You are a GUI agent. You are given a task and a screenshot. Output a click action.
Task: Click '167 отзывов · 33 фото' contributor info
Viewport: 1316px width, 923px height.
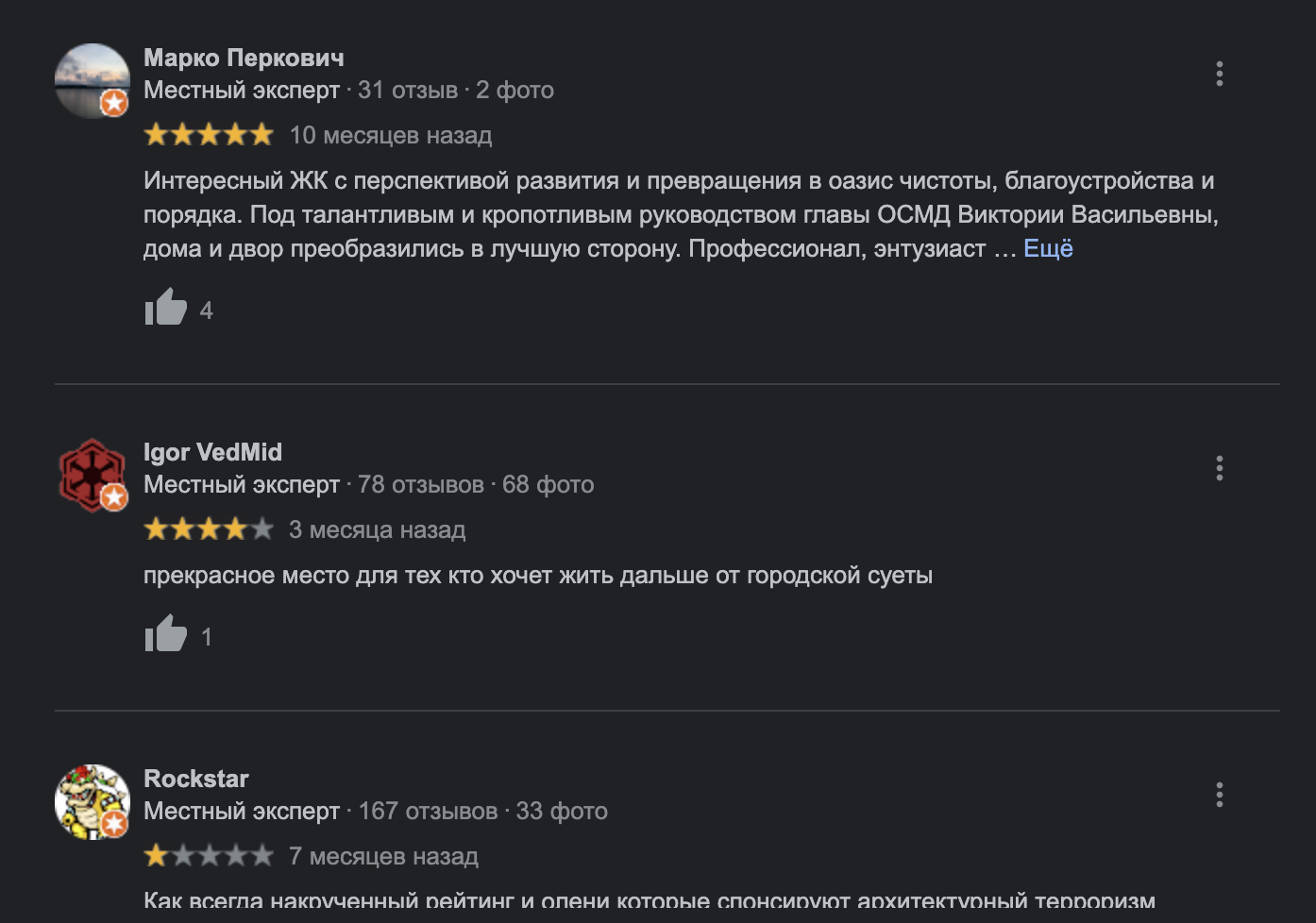tap(482, 811)
